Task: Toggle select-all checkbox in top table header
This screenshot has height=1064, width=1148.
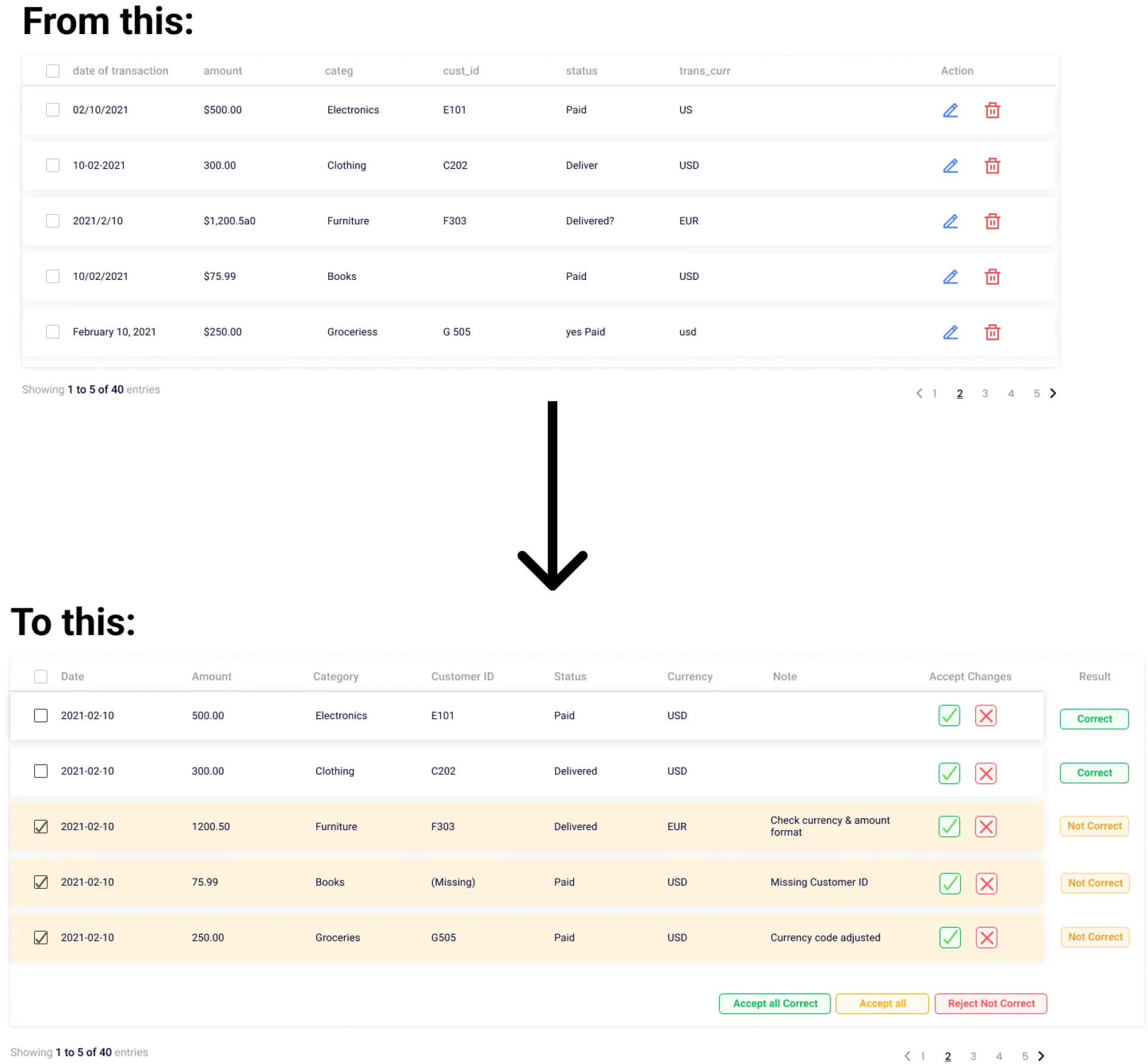Action: tap(53, 71)
